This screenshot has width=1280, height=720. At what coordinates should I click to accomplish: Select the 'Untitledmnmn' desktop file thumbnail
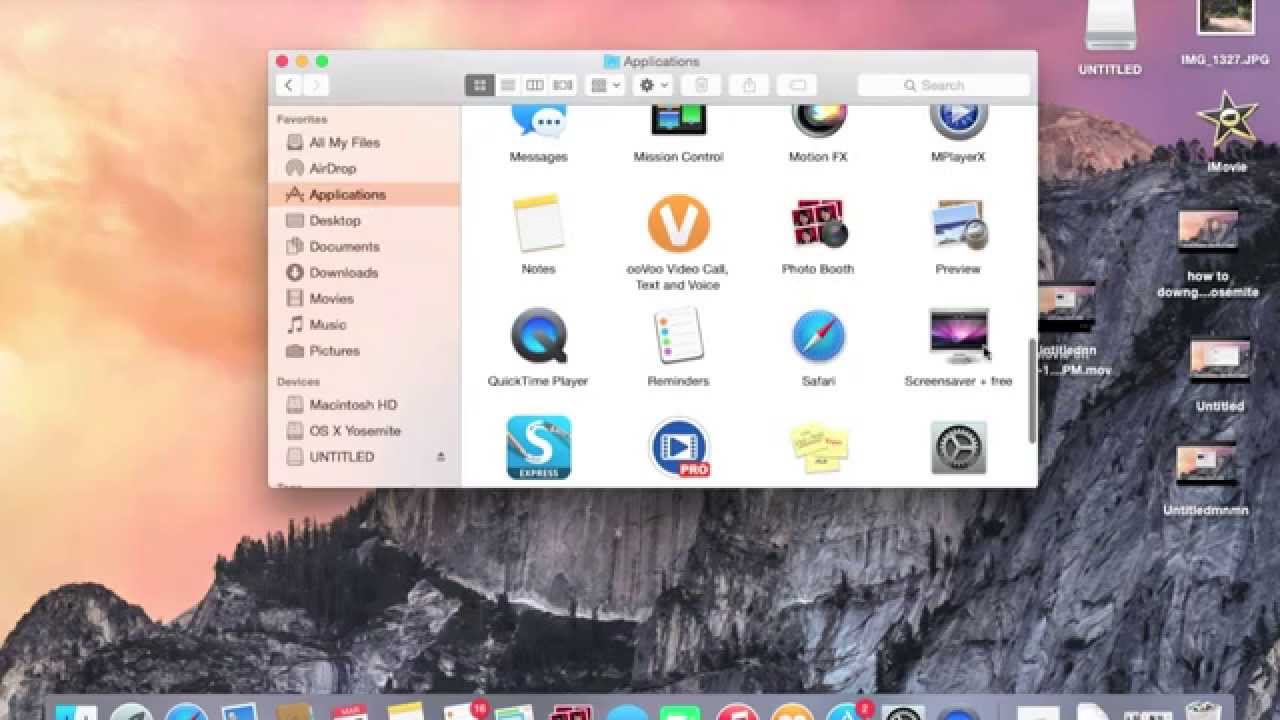point(1207,463)
